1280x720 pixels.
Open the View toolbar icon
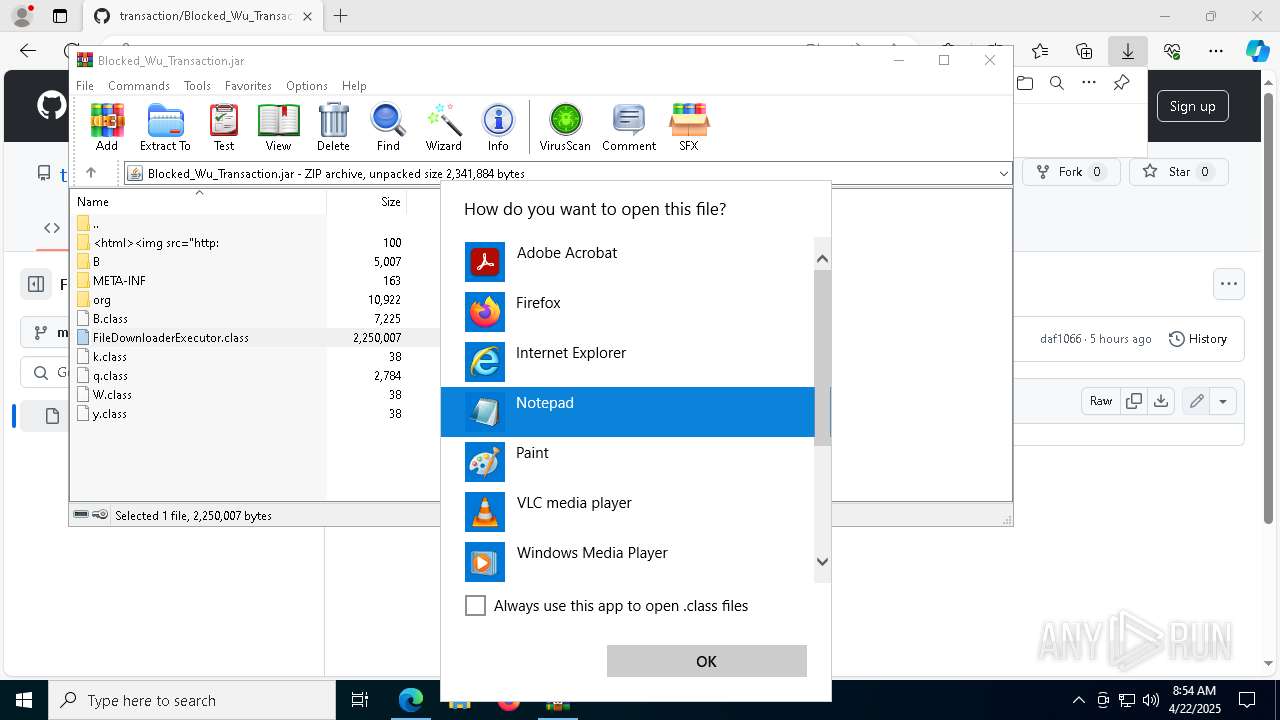(x=278, y=127)
